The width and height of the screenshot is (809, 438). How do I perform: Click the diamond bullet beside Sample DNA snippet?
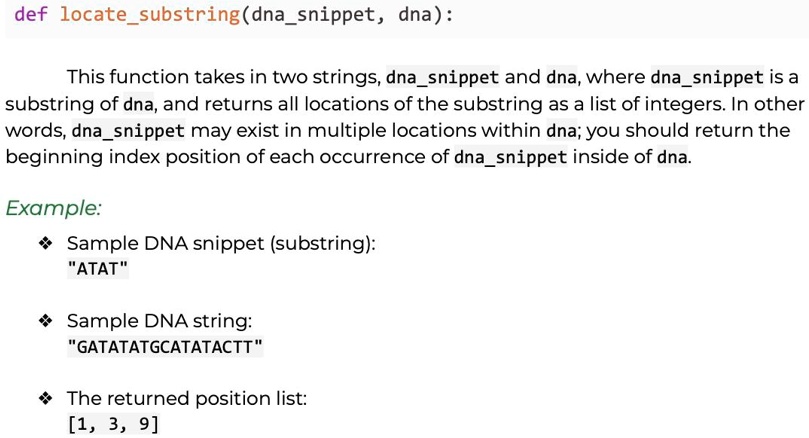click(45, 243)
